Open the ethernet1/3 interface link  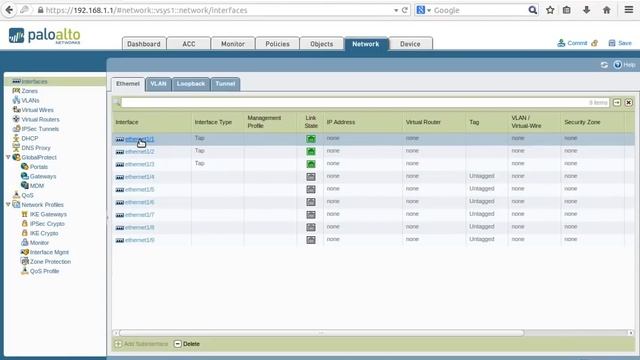(140, 164)
